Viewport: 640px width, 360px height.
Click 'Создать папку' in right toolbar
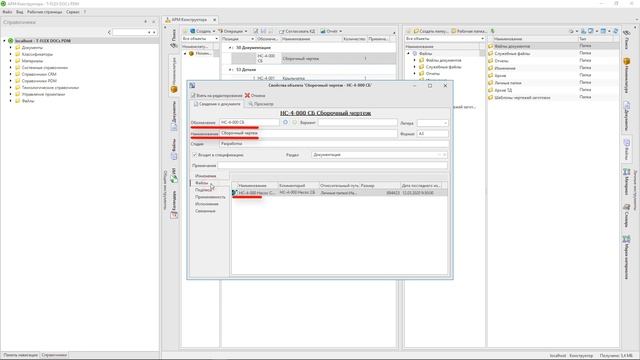pos(431,31)
